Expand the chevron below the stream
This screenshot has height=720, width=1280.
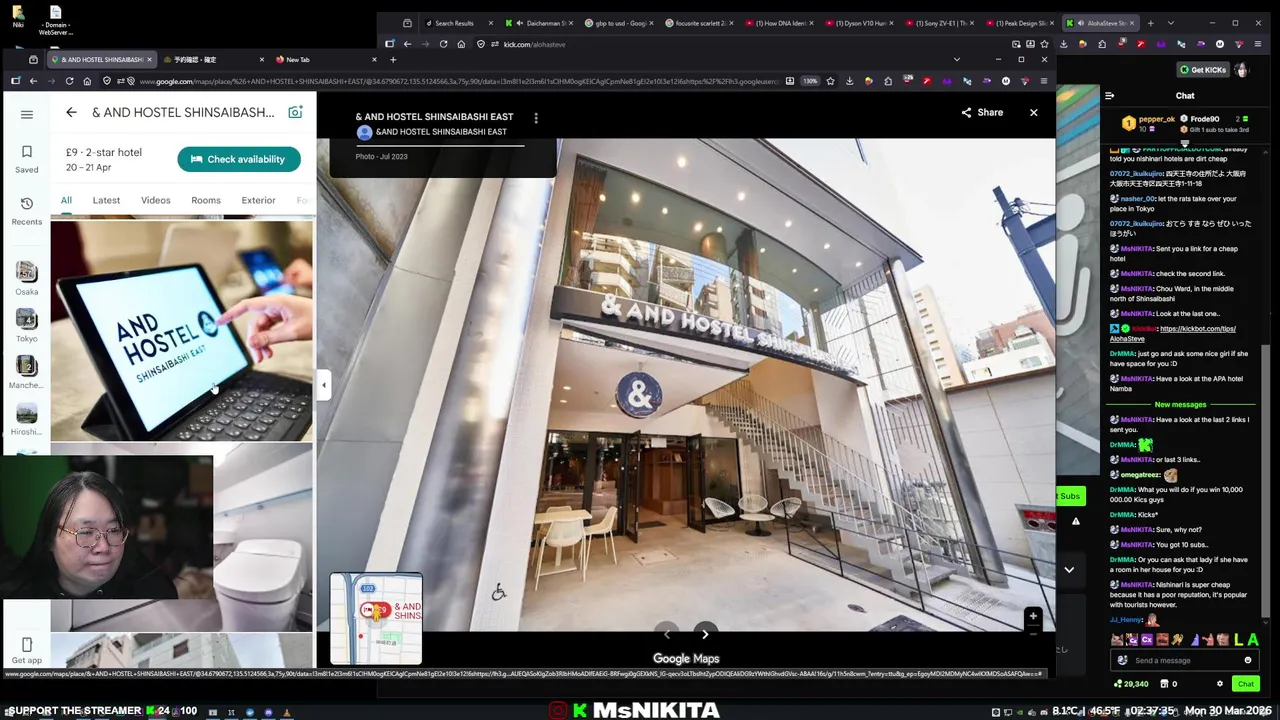[1069, 570]
